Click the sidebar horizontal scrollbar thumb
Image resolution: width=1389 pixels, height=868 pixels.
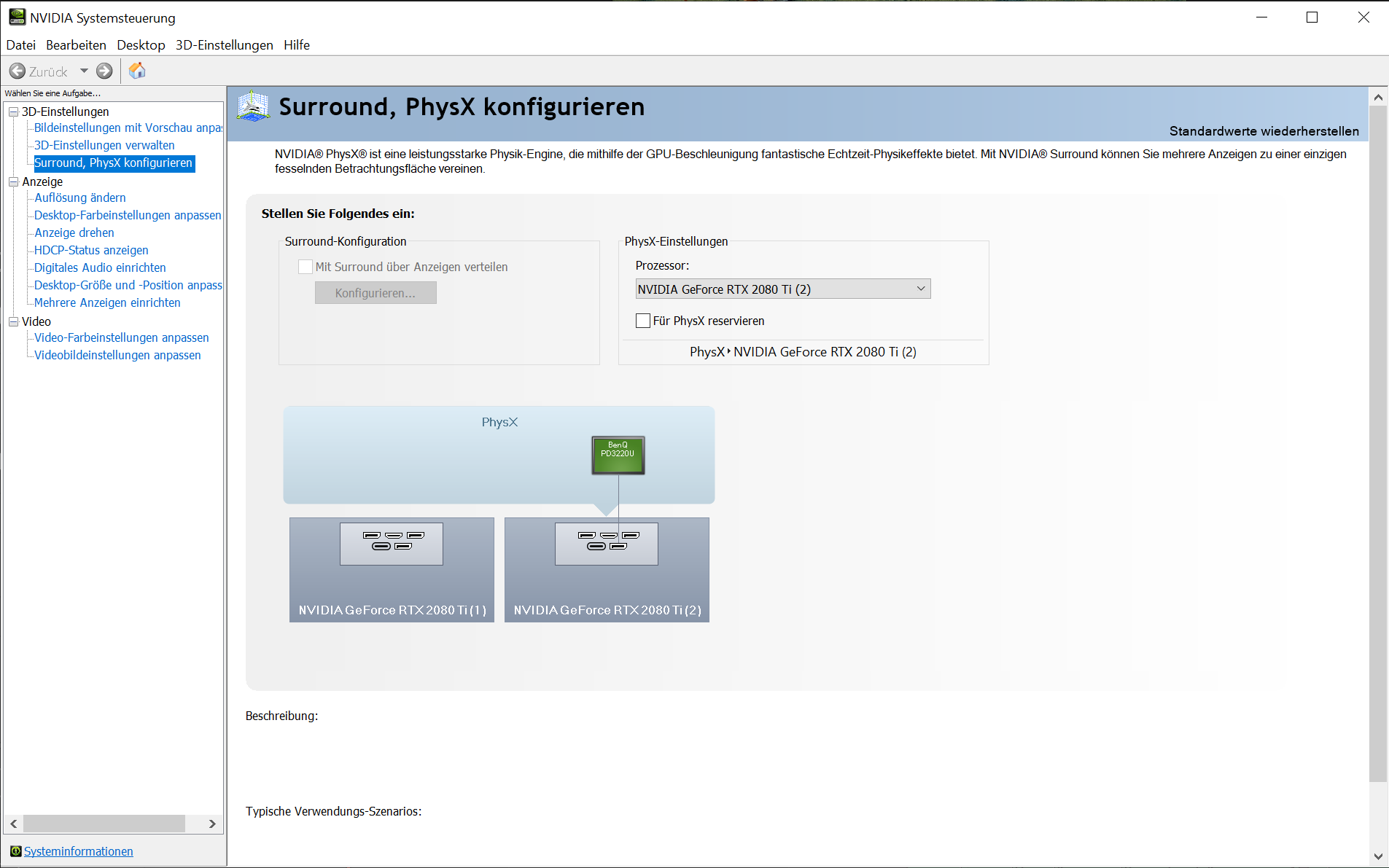(104, 824)
